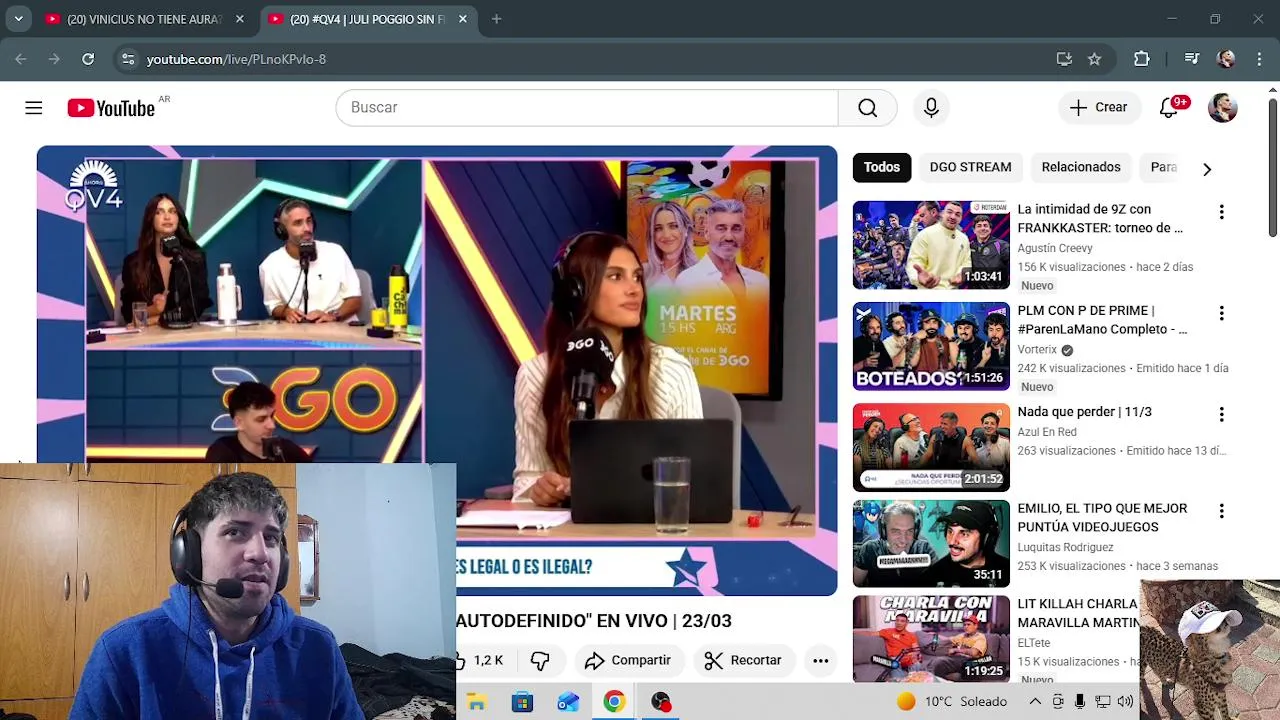
Task: Open the Chrome tab search dropdown
Action: [x=18, y=19]
